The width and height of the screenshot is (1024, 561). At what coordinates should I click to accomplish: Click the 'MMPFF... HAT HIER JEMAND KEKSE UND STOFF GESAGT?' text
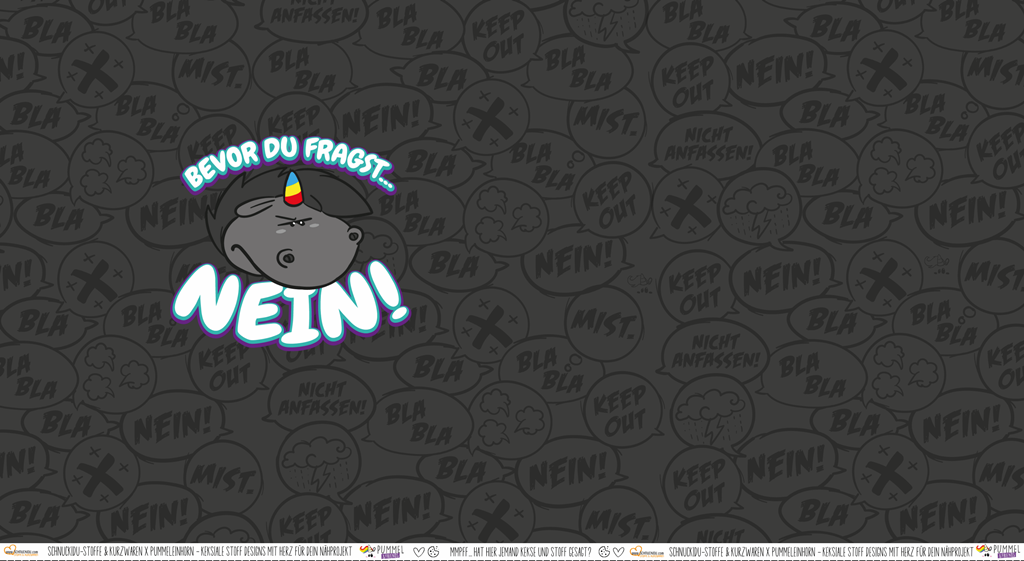pyautogui.click(x=520, y=552)
